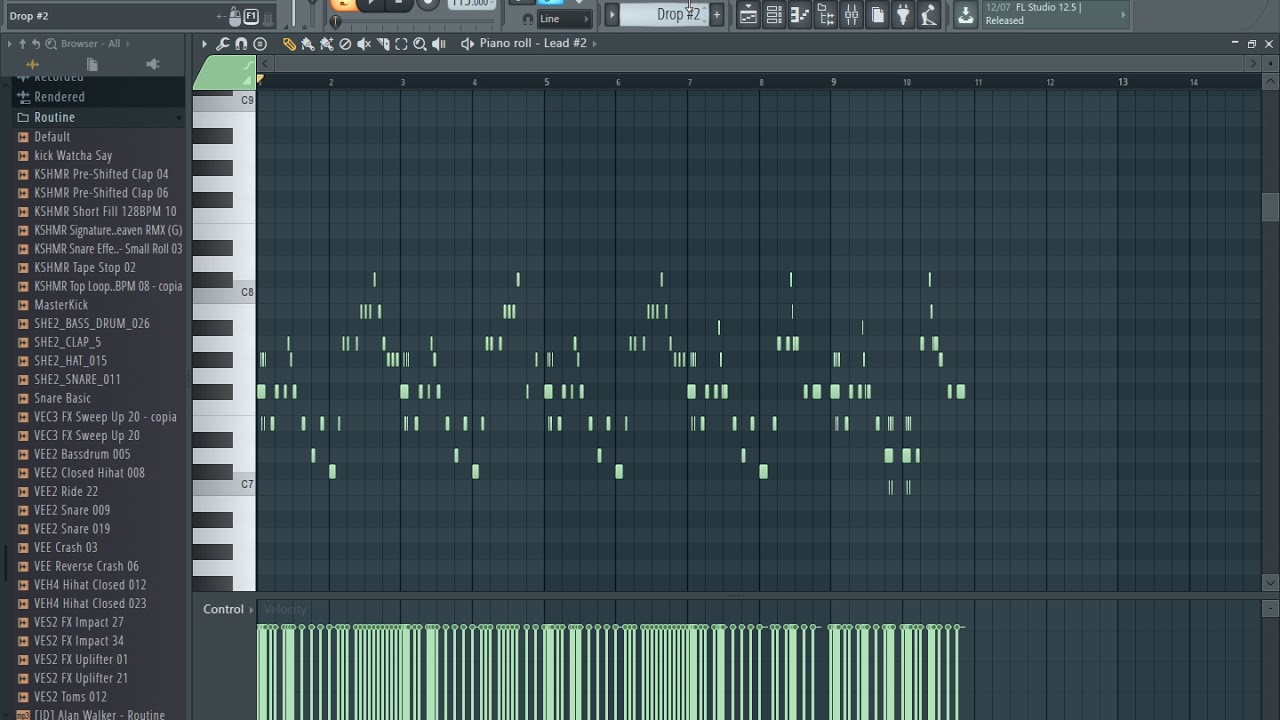The height and width of the screenshot is (720, 1280).
Task: Select VEE2 Ride 22 sample
Action: tap(98, 491)
